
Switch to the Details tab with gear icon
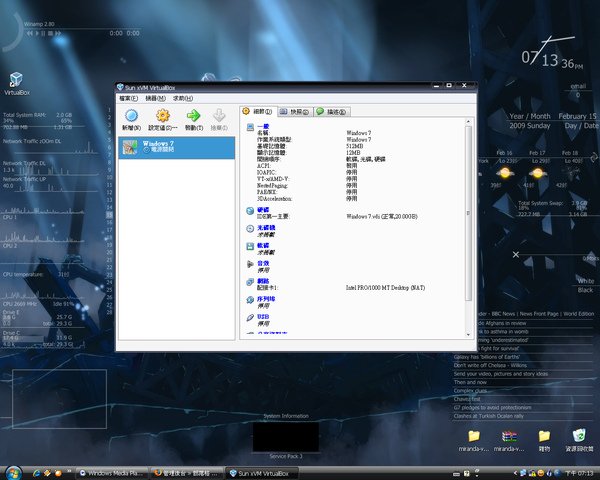(257, 111)
